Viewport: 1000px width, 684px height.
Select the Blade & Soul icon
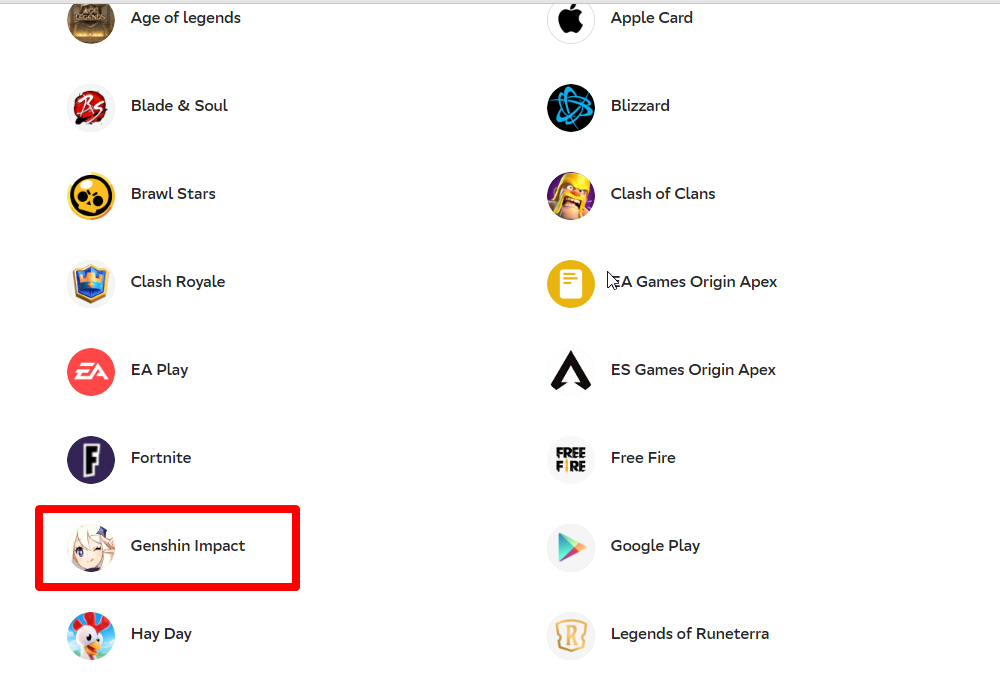tap(91, 108)
